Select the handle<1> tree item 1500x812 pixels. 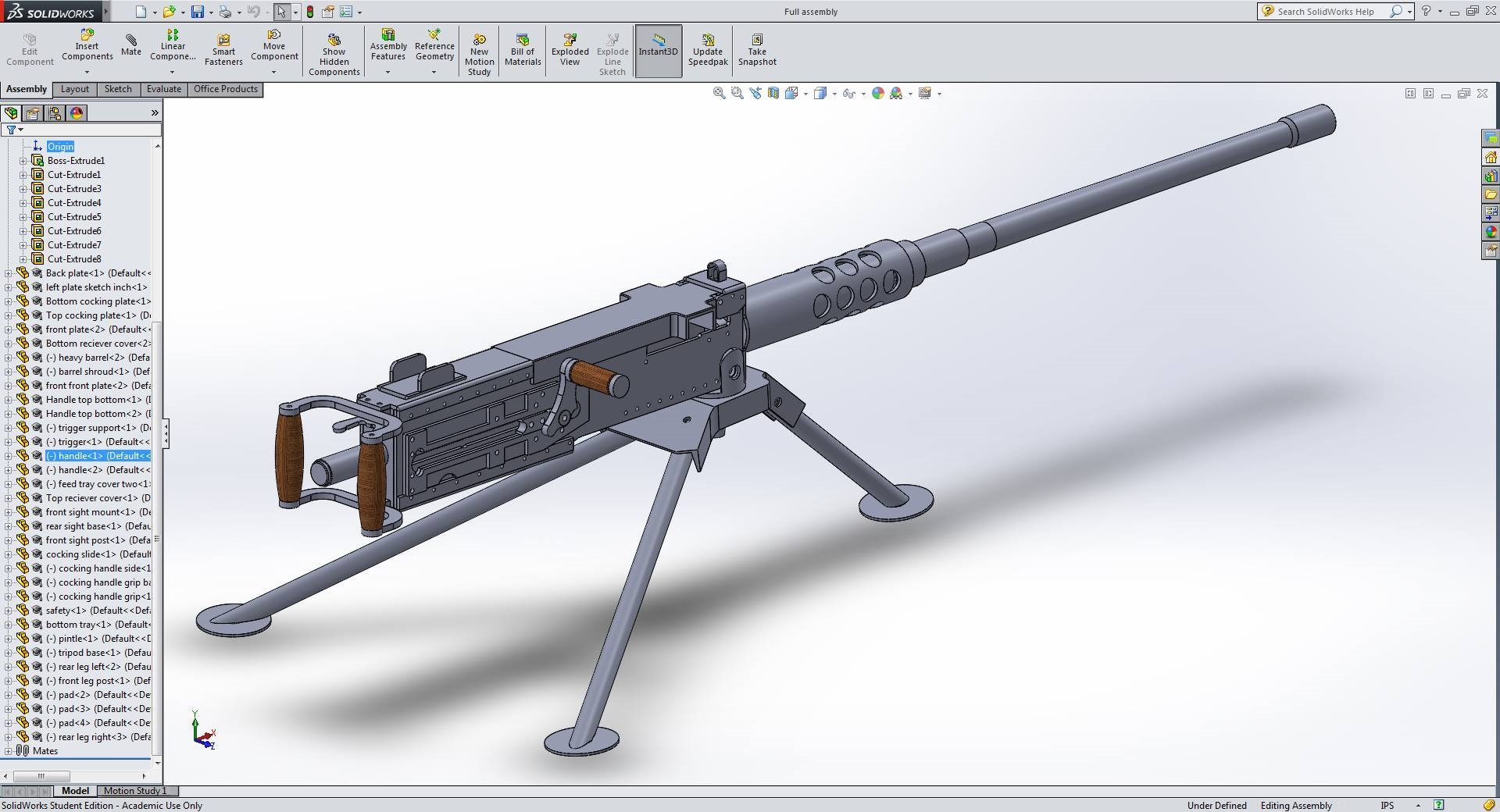98,456
